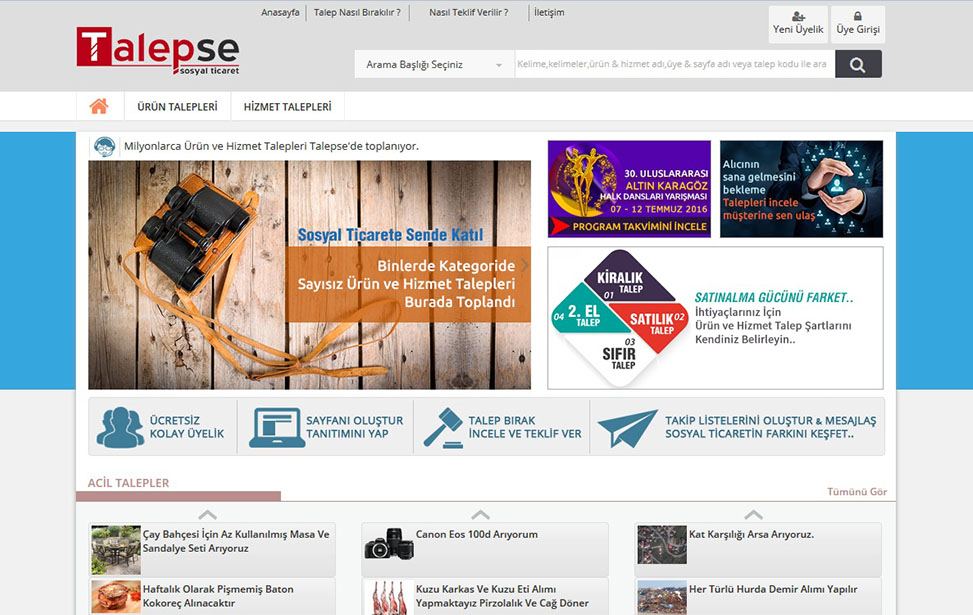Click the paper plane Takip Listeleri icon
973x615 pixels.
[x=627, y=428]
